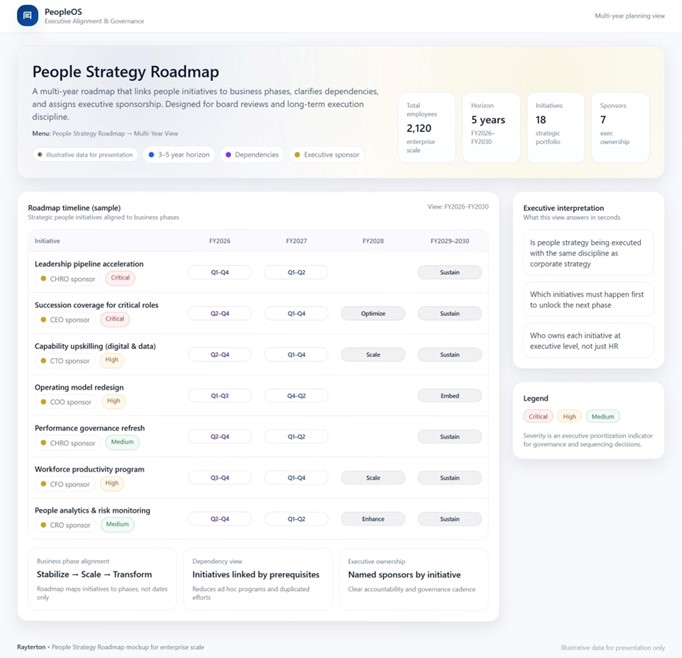Click the Critical legend badge
Screen dimensions: 682x658
[538, 417]
